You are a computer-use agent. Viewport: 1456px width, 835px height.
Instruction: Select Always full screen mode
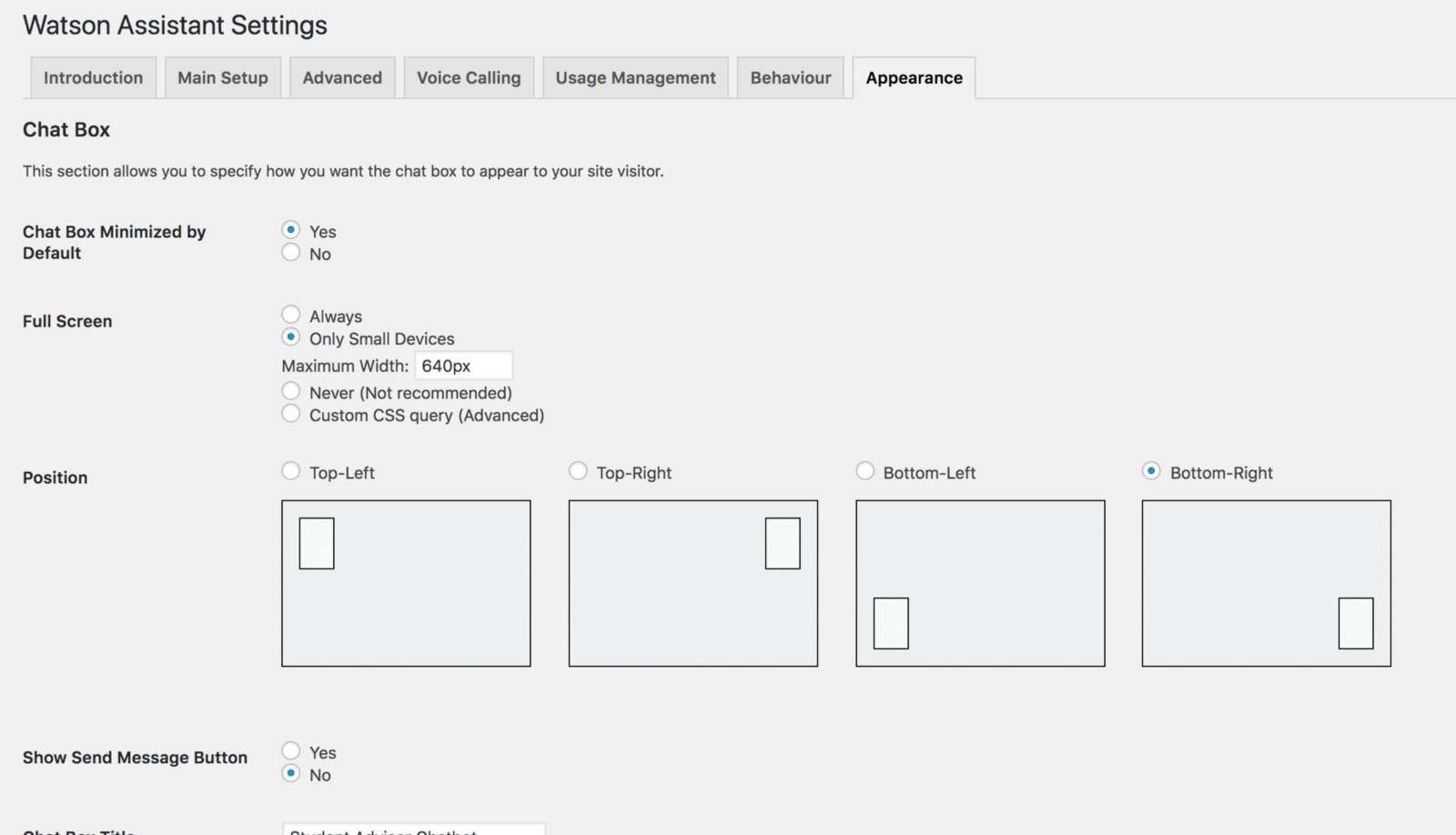pyautogui.click(x=290, y=313)
